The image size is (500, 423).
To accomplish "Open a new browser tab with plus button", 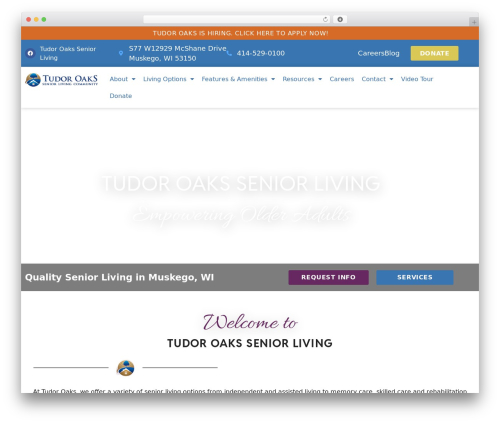I will (x=474, y=22).
